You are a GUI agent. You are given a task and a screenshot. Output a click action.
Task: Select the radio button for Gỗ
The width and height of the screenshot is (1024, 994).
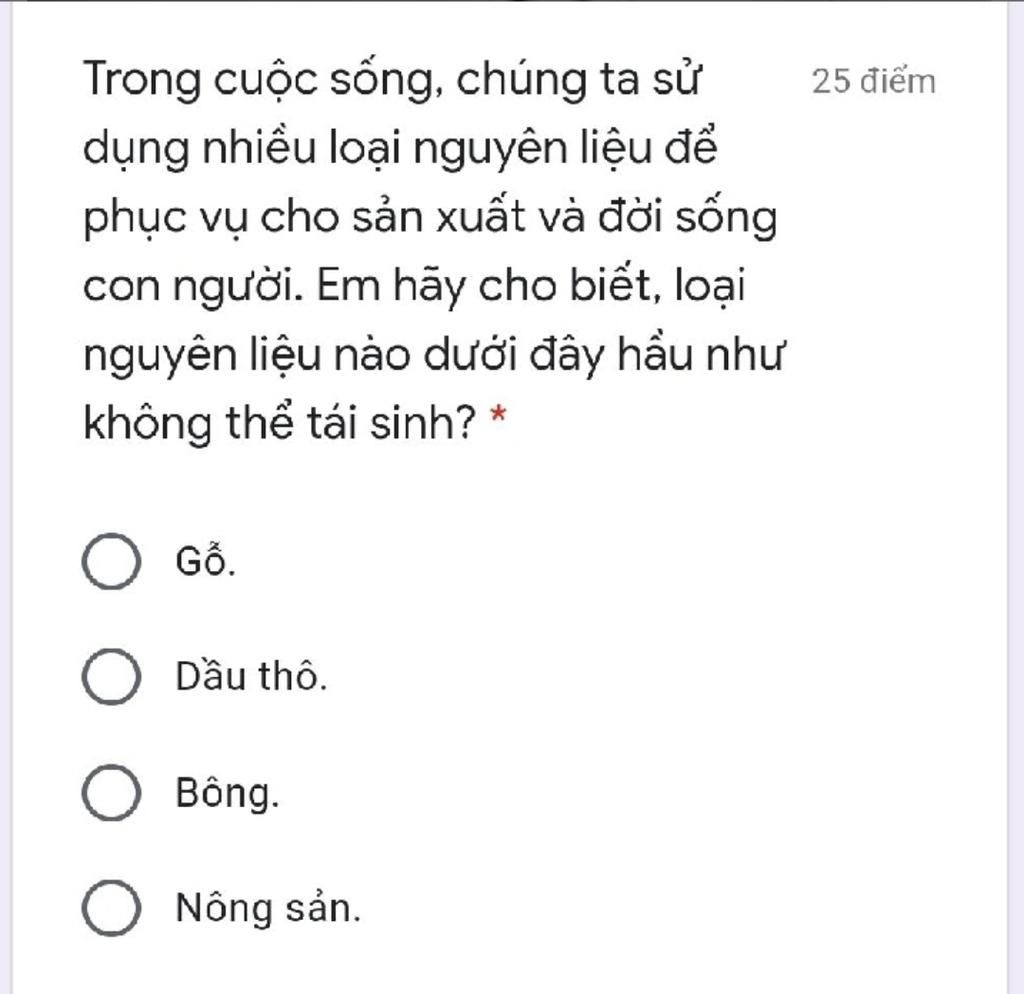(111, 561)
